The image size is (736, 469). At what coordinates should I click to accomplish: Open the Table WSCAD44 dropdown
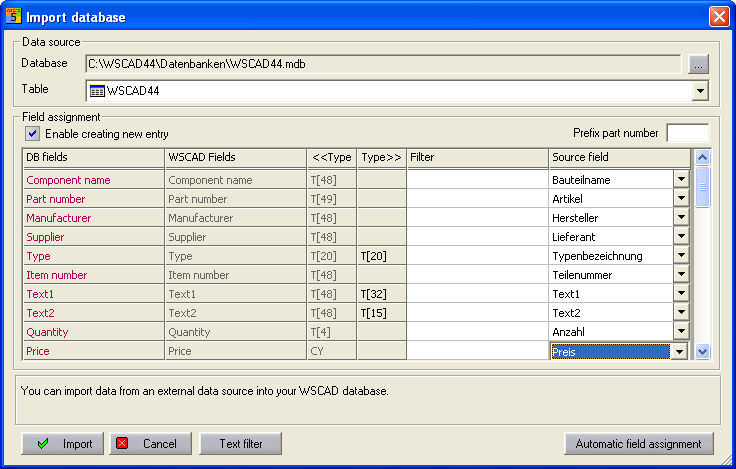click(x=700, y=91)
